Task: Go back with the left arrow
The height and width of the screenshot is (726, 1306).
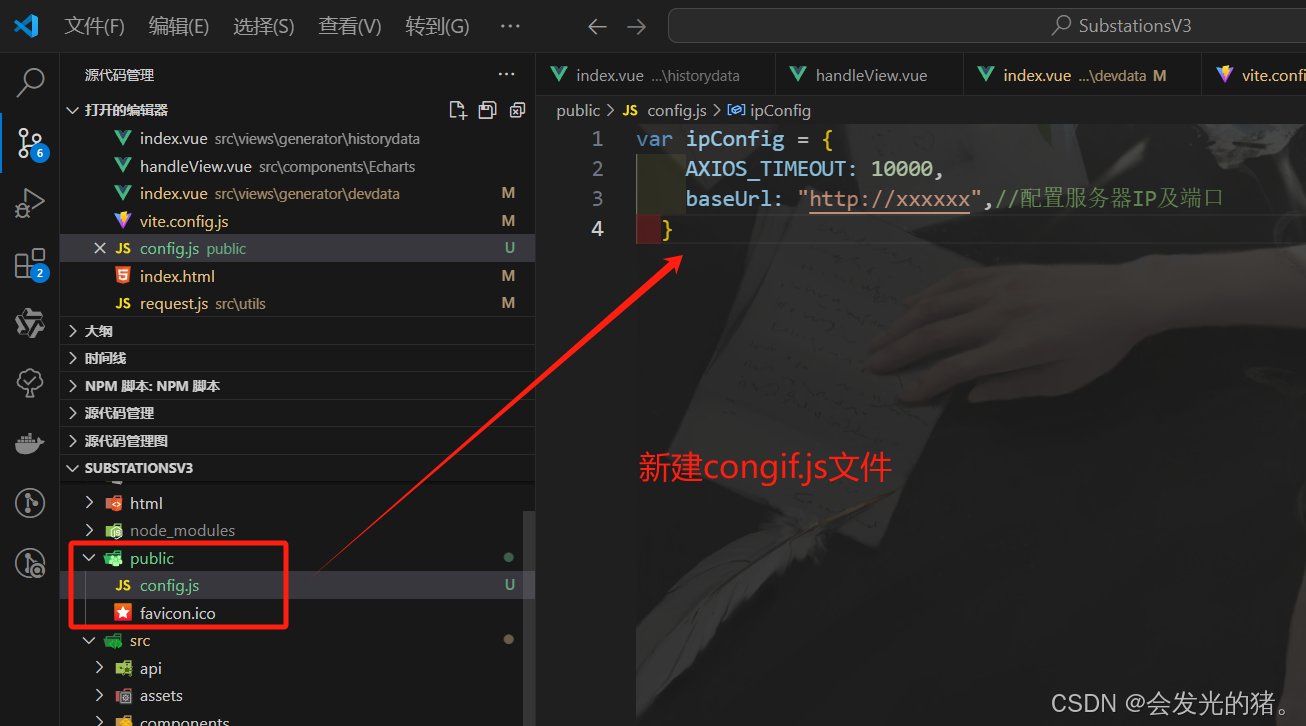Action: [x=598, y=27]
